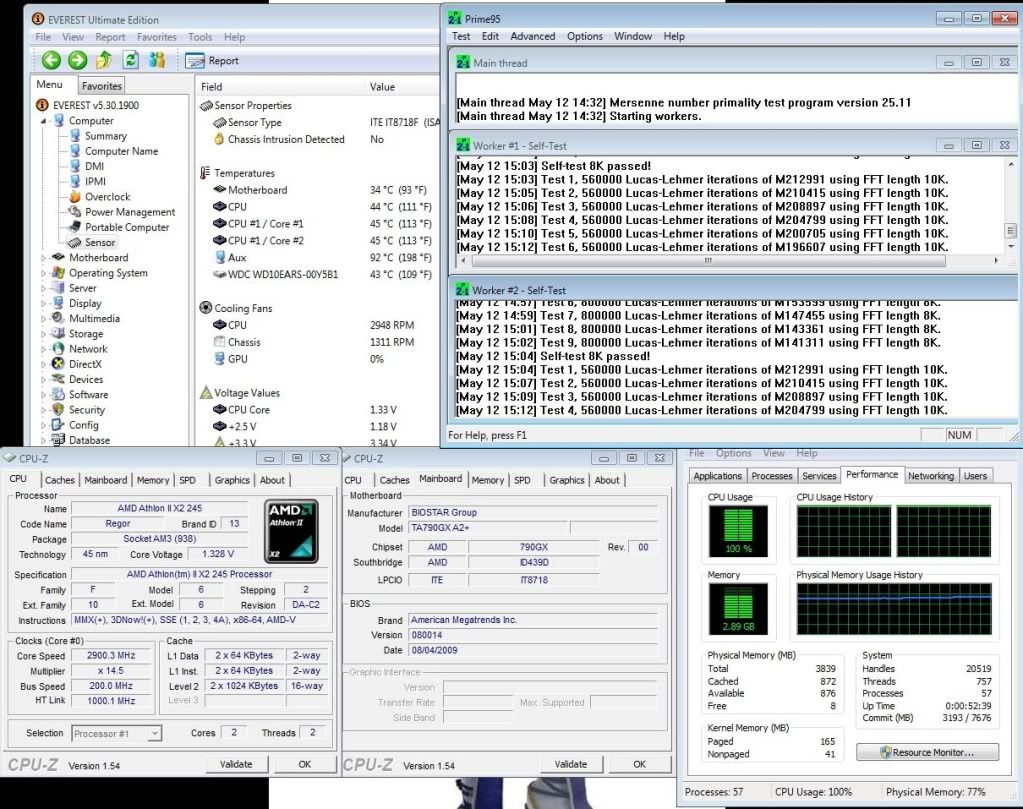Screen dimensions: 1023x809
Task: Click the users icon in EVEREST toolbar
Action: [x=157, y=60]
